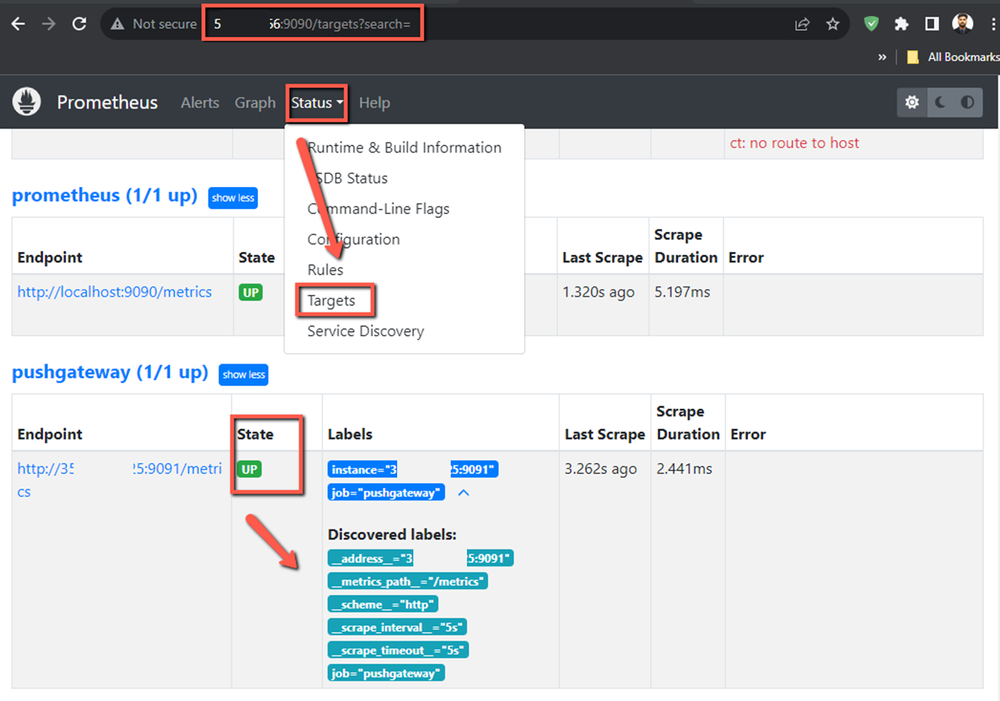
Task: Open the Chrome extensions puzzle icon
Action: click(x=901, y=23)
